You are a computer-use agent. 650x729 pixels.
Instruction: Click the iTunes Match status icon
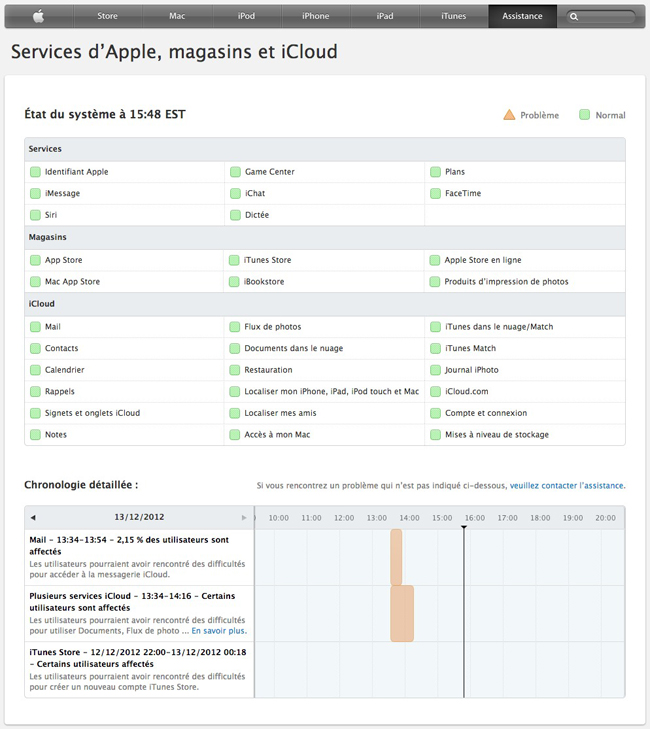pos(435,348)
